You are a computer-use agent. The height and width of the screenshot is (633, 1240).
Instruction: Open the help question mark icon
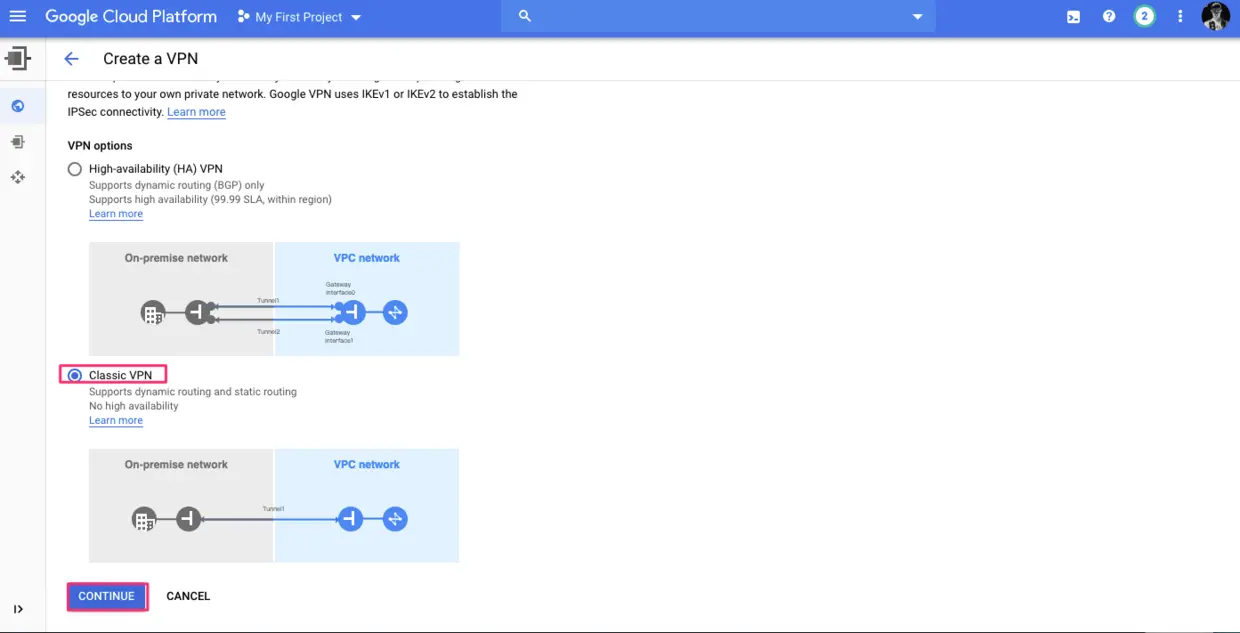pos(1109,17)
